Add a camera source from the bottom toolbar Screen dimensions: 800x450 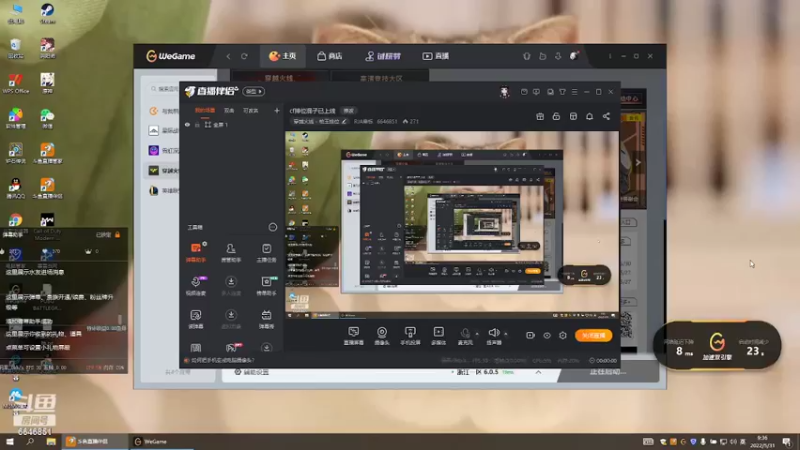[382, 336]
